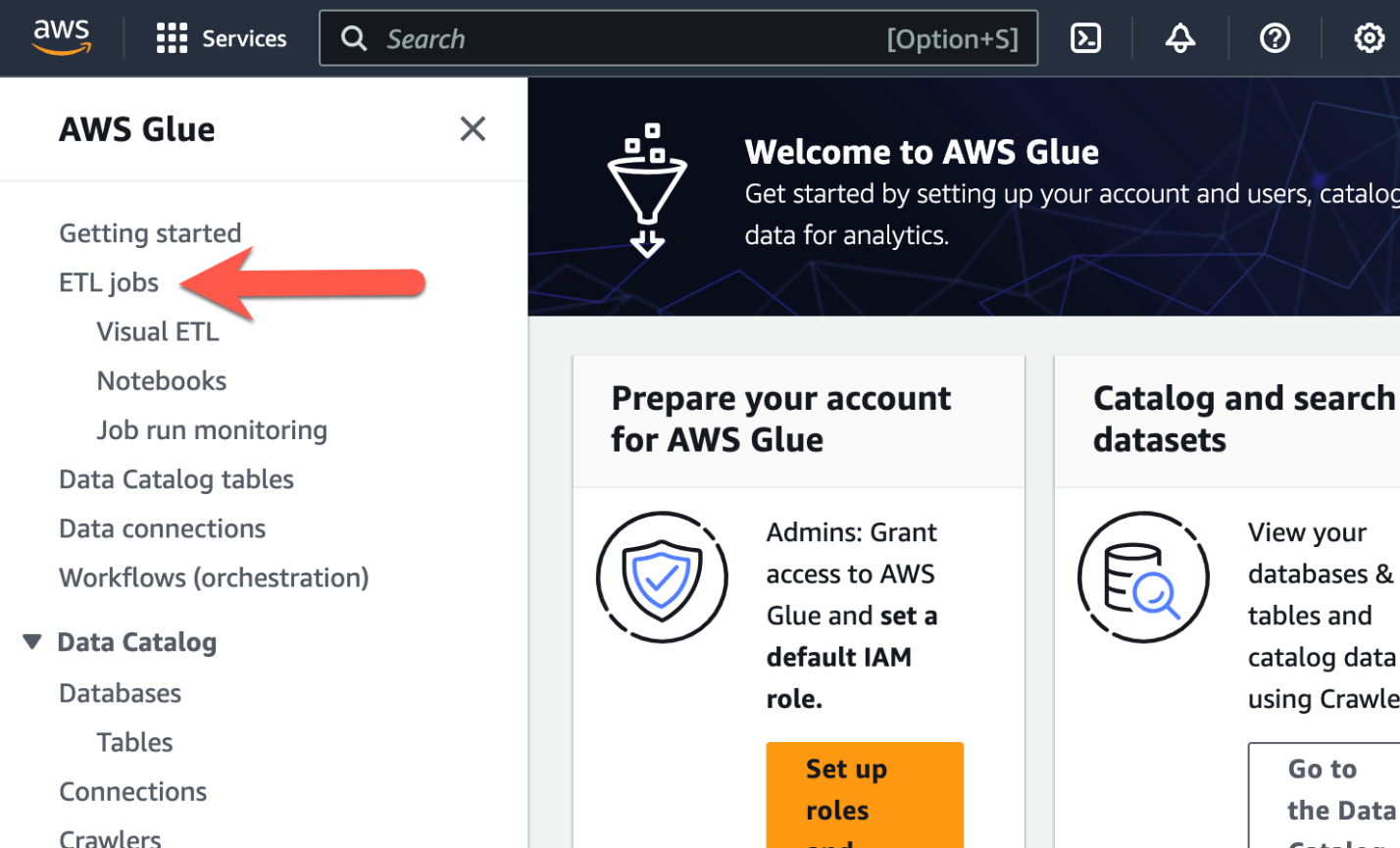Screen dimensions: 1400x848
Task: Open the Services grid menu
Action: [222, 38]
